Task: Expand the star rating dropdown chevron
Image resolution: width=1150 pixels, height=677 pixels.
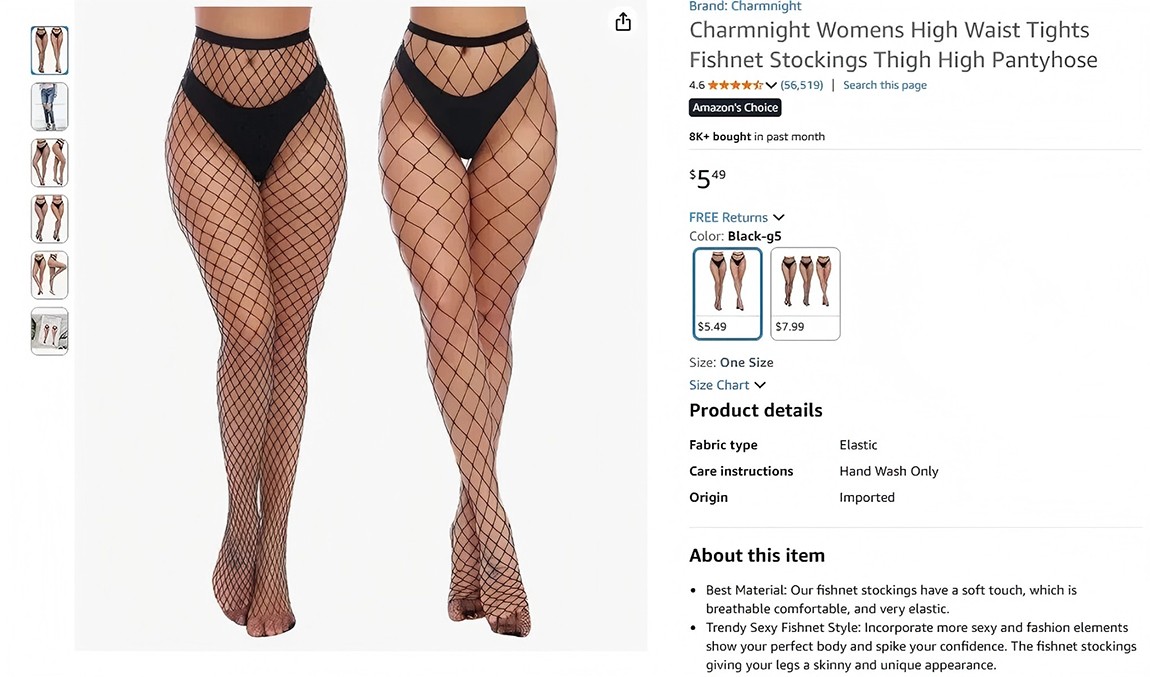Action: pyautogui.click(x=771, y=85)
